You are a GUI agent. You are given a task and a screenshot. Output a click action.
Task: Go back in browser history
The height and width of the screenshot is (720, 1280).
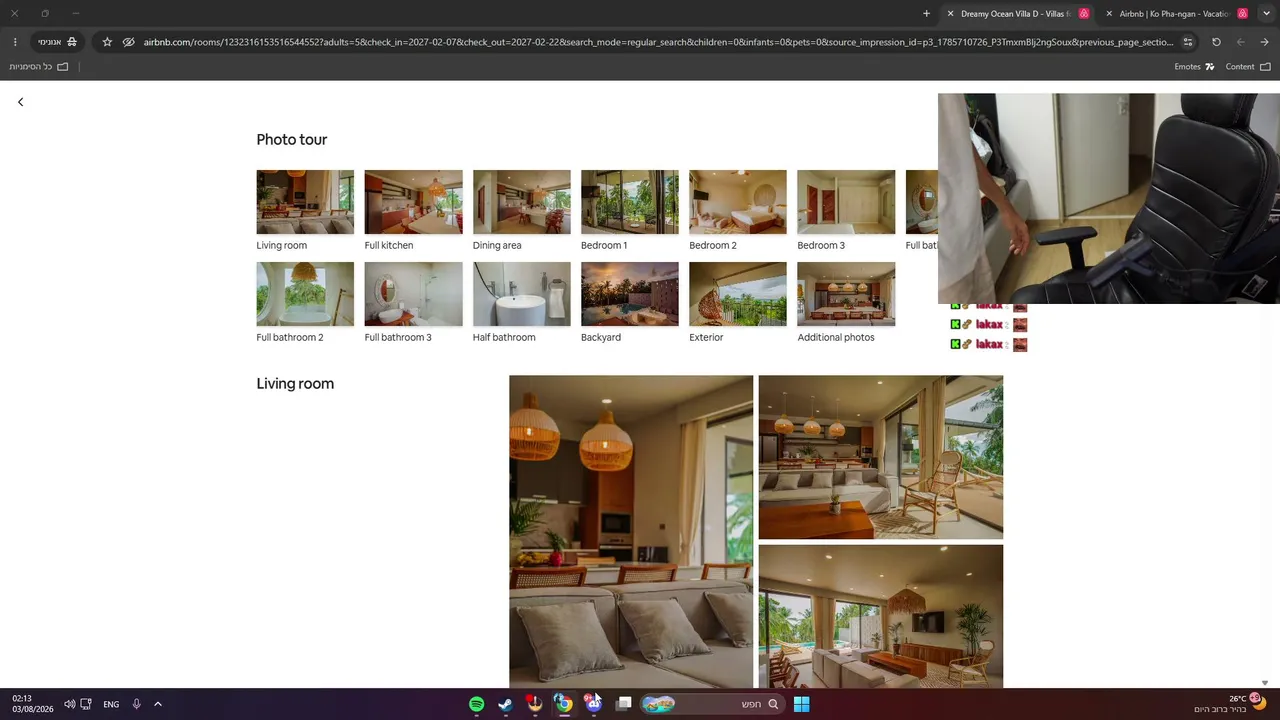1264,42
